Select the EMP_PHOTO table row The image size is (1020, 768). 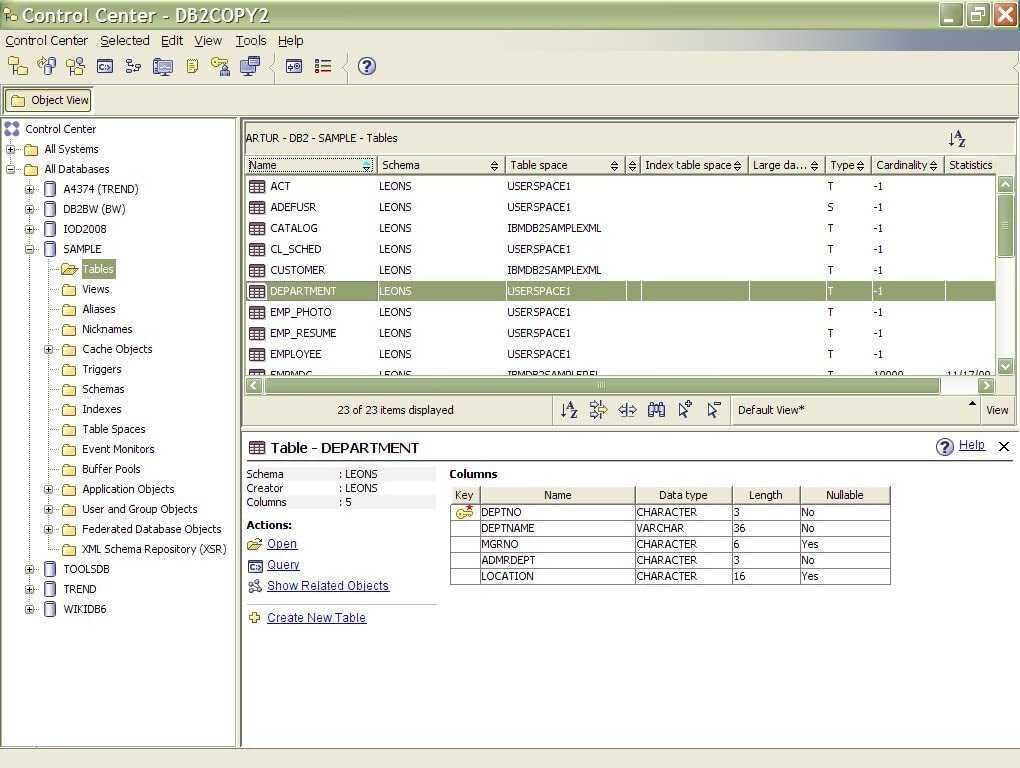[621, 312]
